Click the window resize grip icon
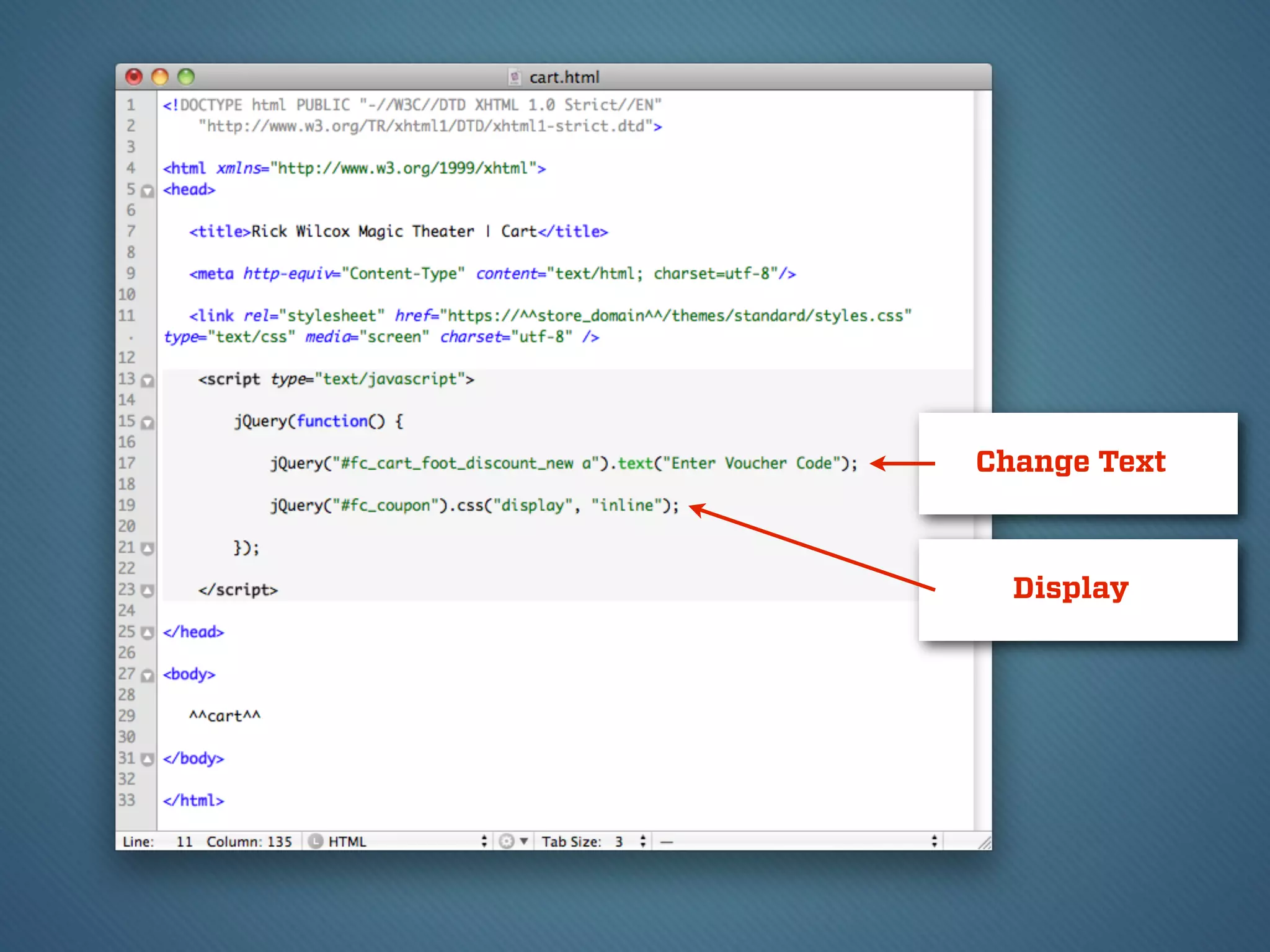This screenshot has width=1270, height=952. tap(984, 842)
